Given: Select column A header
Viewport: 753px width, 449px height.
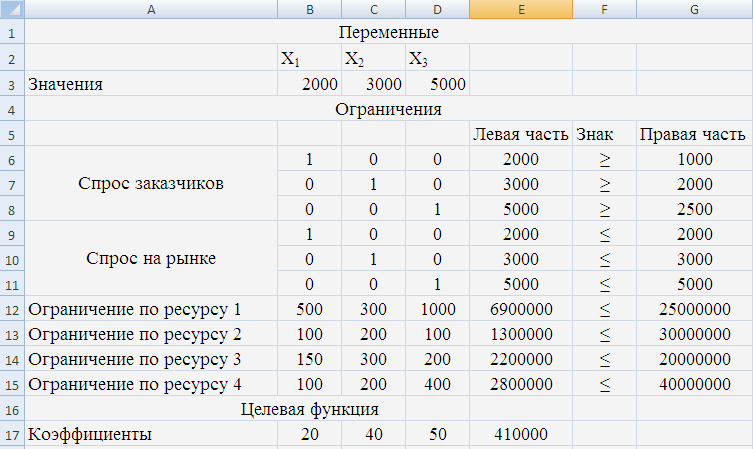Looking at the screenshot, I should 151,9.
